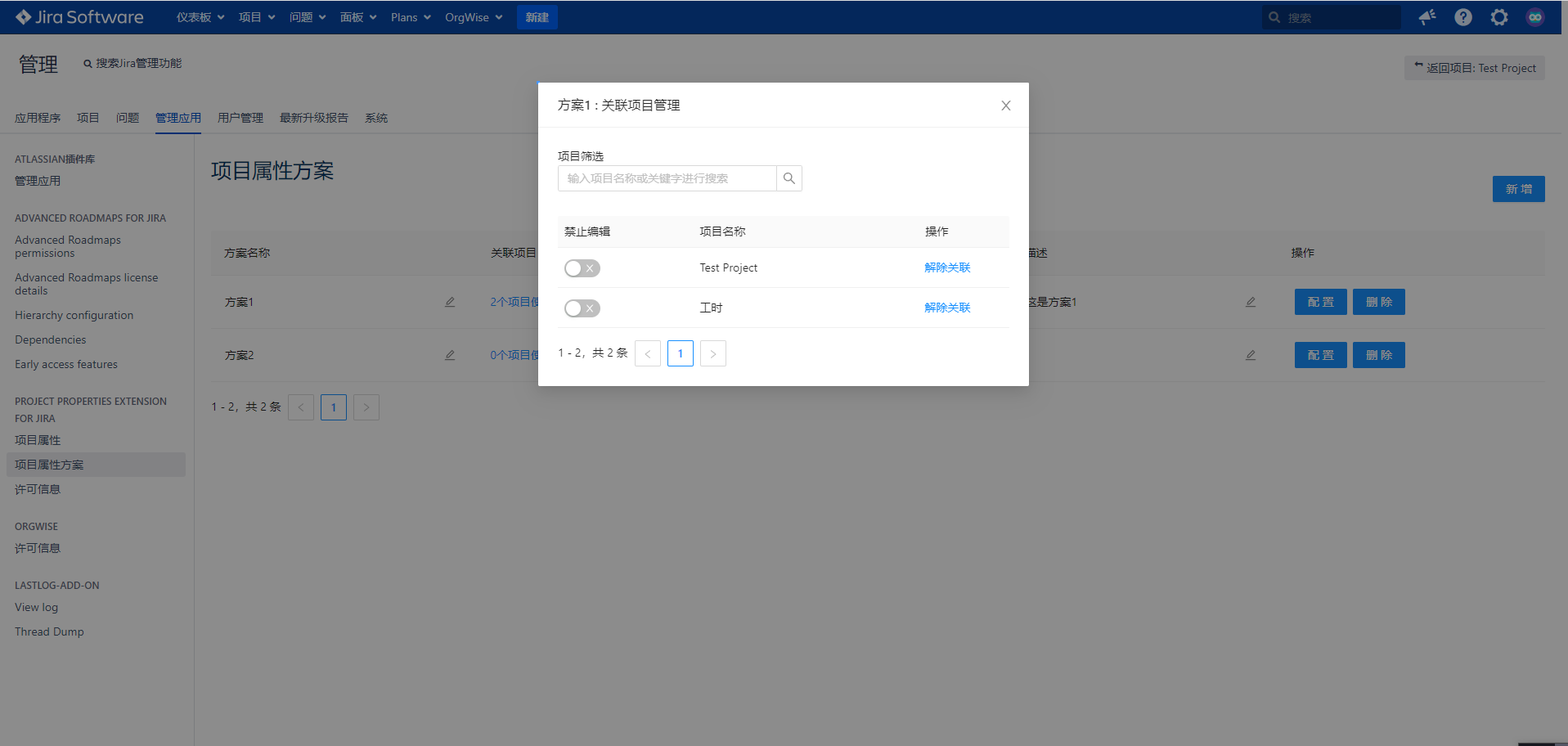1568x746 pixels.
Task: Switch to the 系统 admin tab
Action: pos(376,118)
